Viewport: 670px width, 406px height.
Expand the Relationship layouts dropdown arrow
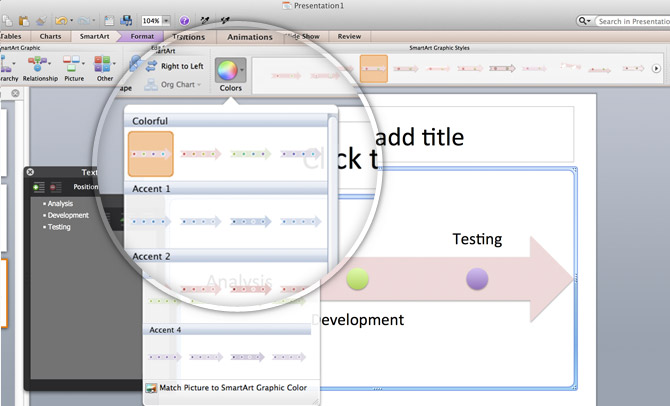click(x=50, y=64)
